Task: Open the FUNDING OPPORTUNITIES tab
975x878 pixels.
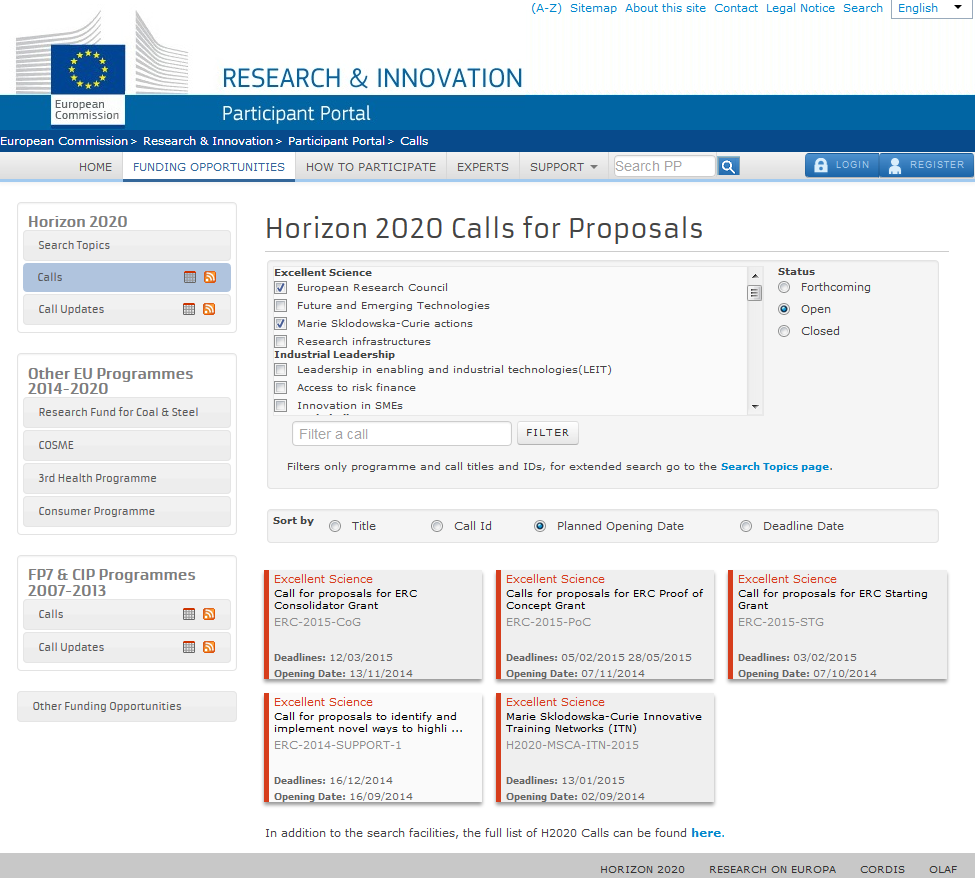Action: point(209,167)
